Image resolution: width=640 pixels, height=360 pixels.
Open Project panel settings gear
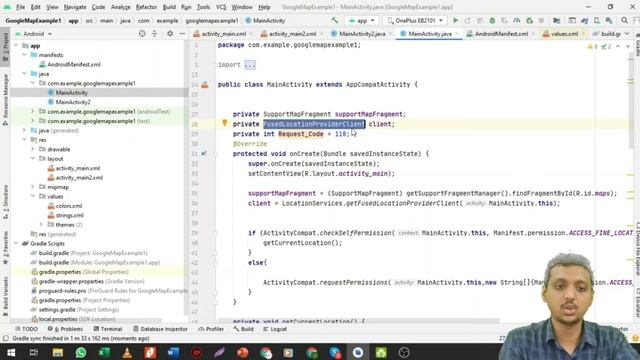pos(170,33)
